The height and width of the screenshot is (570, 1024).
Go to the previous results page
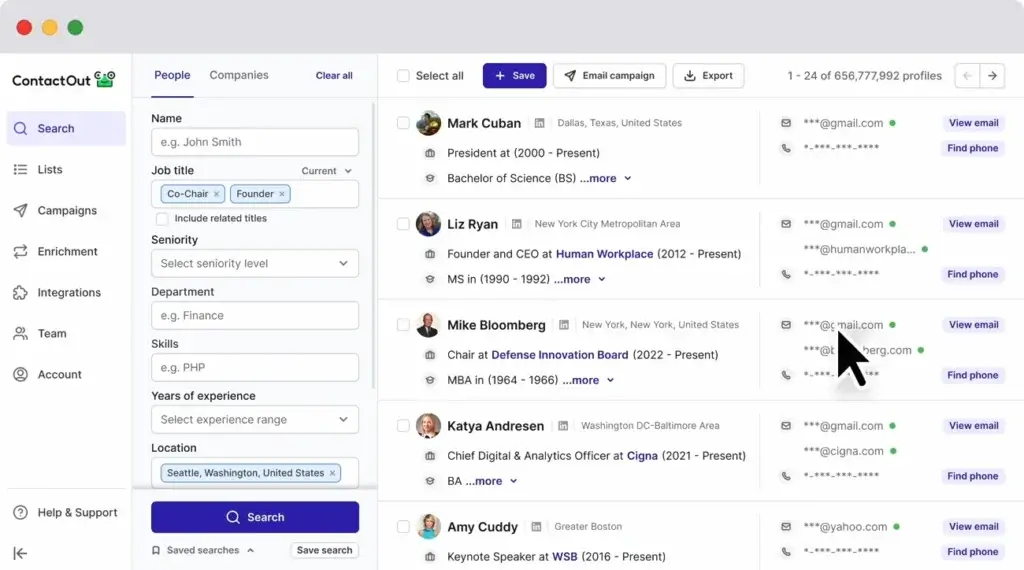pos(967,76)
